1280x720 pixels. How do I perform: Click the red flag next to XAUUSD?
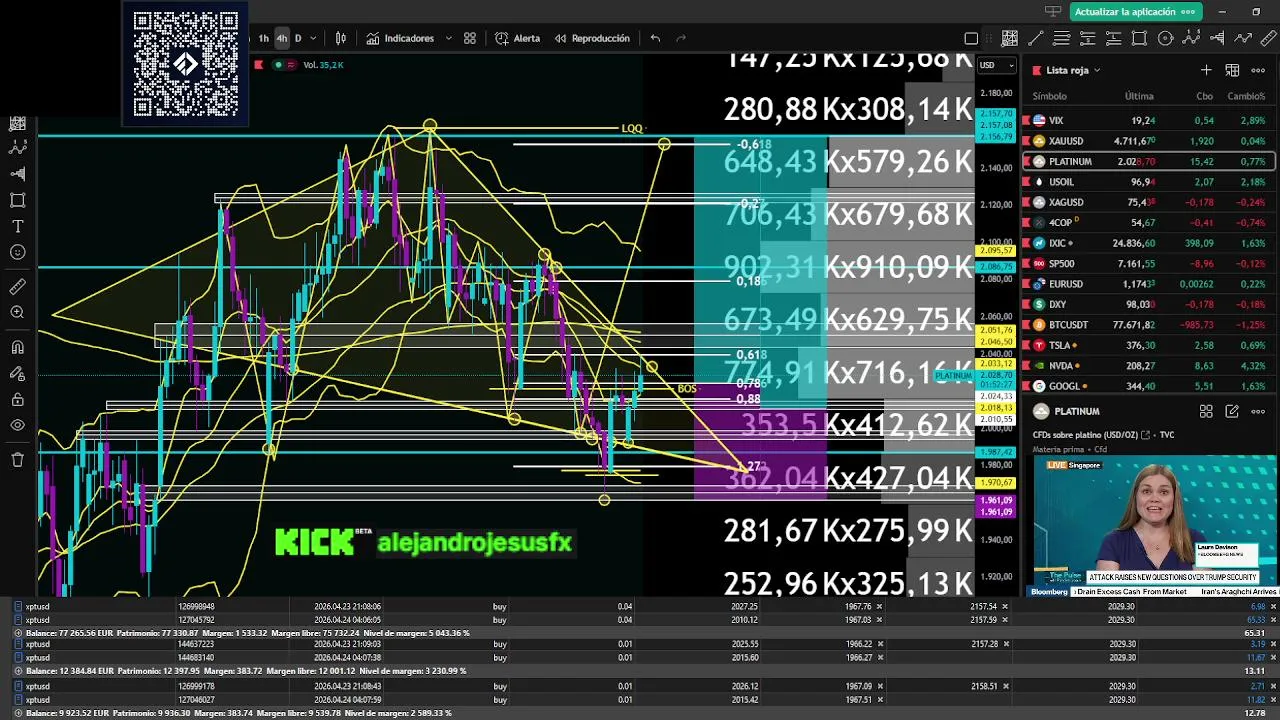tap(1026, 141)
